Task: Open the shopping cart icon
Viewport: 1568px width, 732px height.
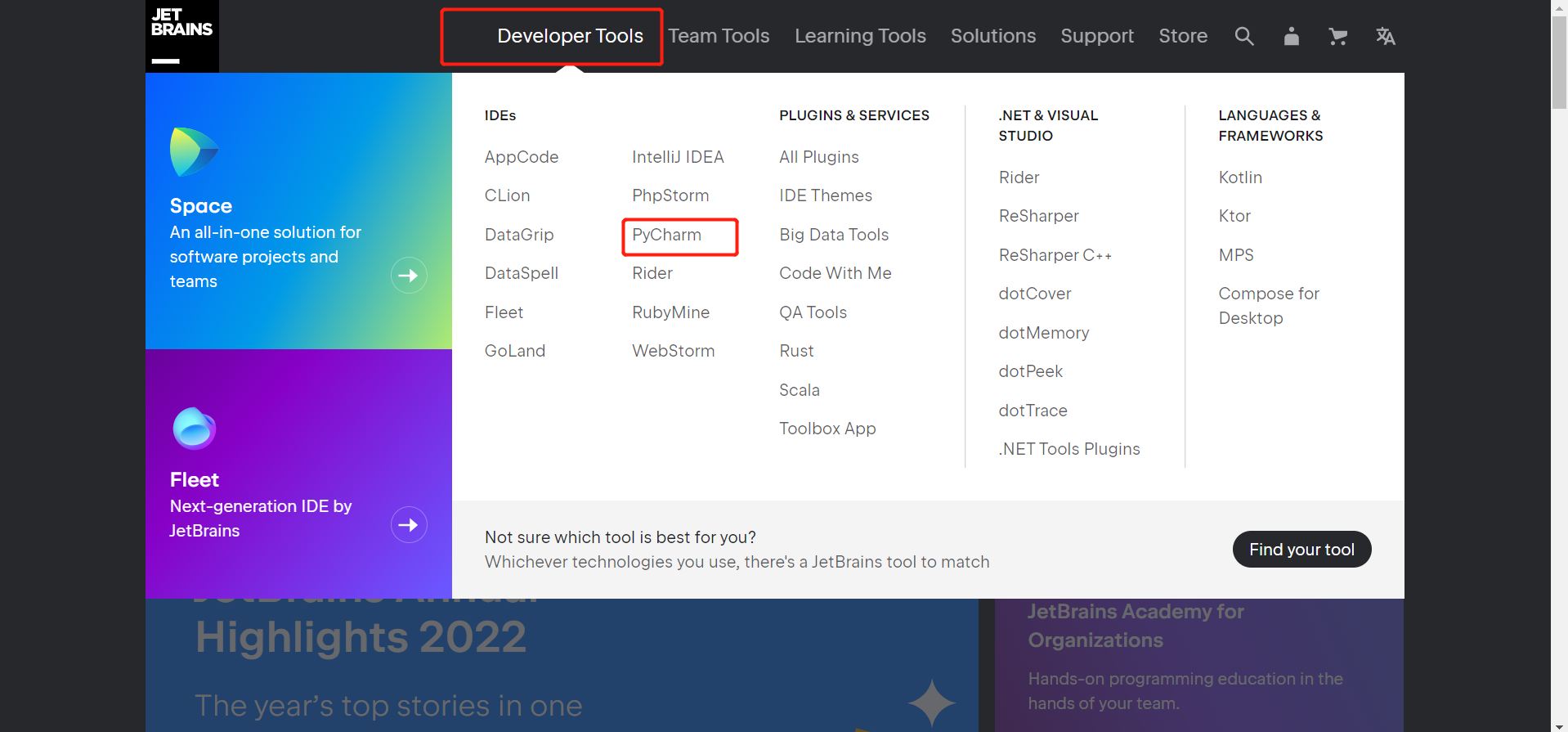Action: coord(1338,36)
